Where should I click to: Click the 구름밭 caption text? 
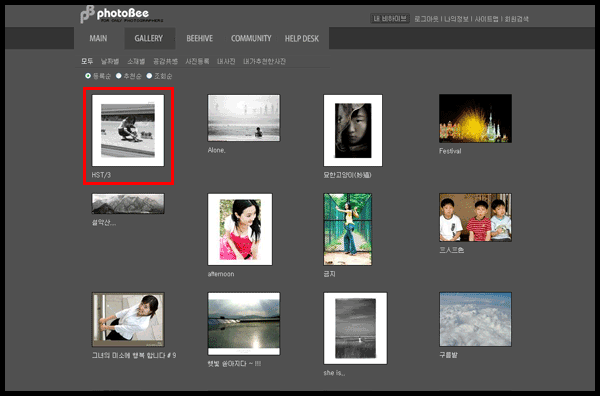point(448,355)
